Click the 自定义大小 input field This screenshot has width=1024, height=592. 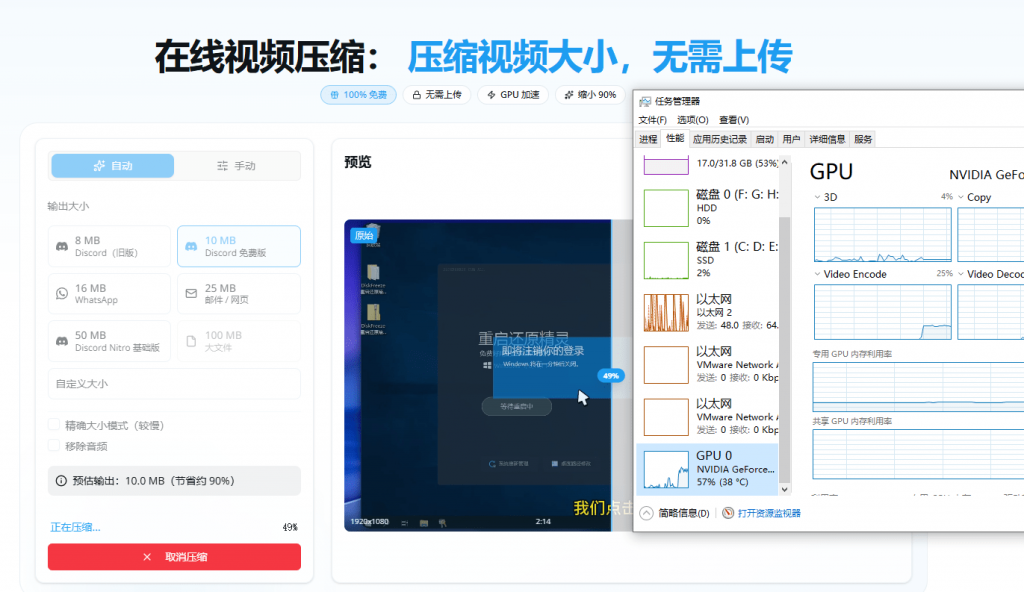[x=174, y=384]
